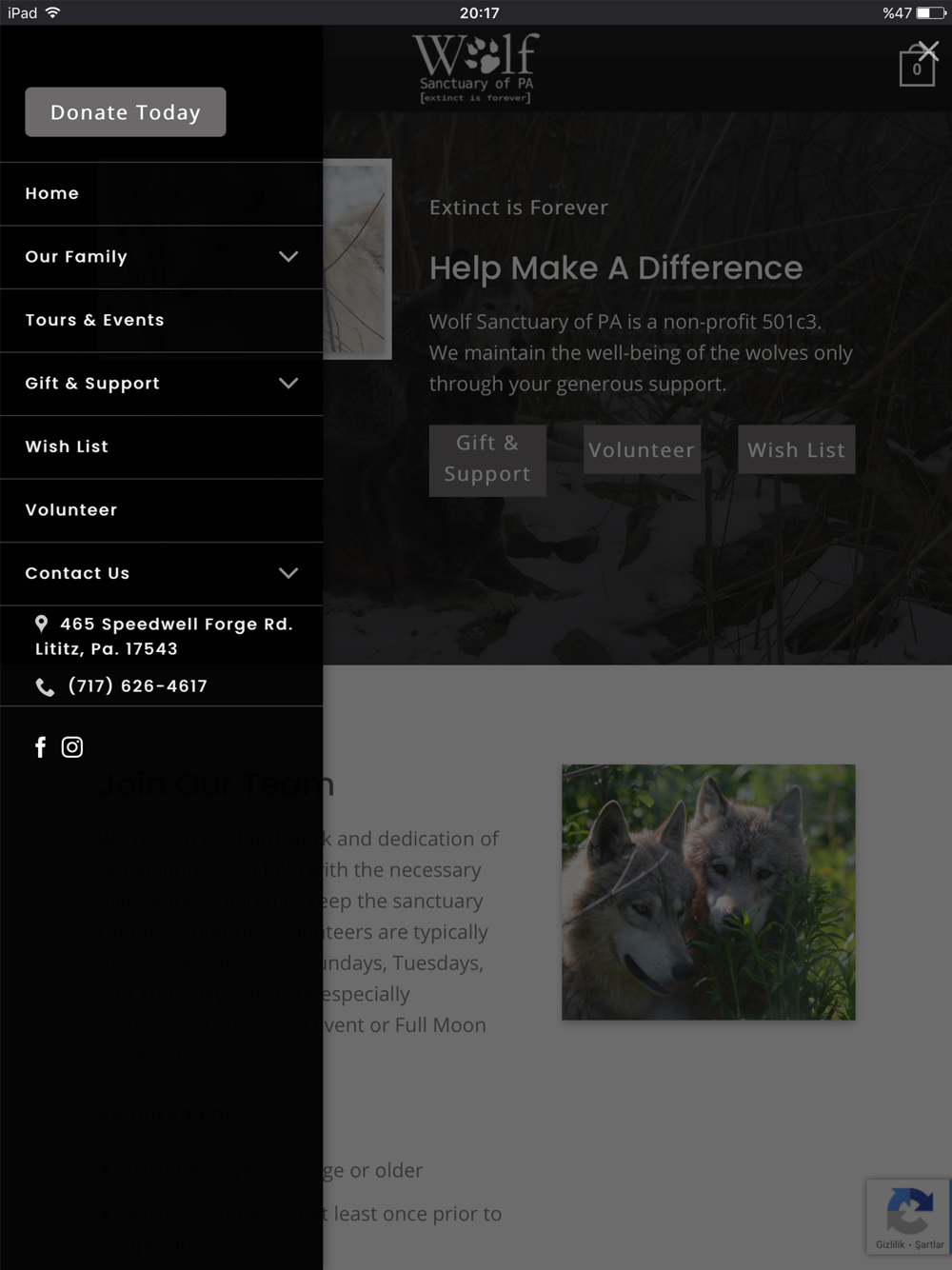This screenshot has width=952, height=1270.
Task: Close the side menu with the X icon
Action: [928, 50]
